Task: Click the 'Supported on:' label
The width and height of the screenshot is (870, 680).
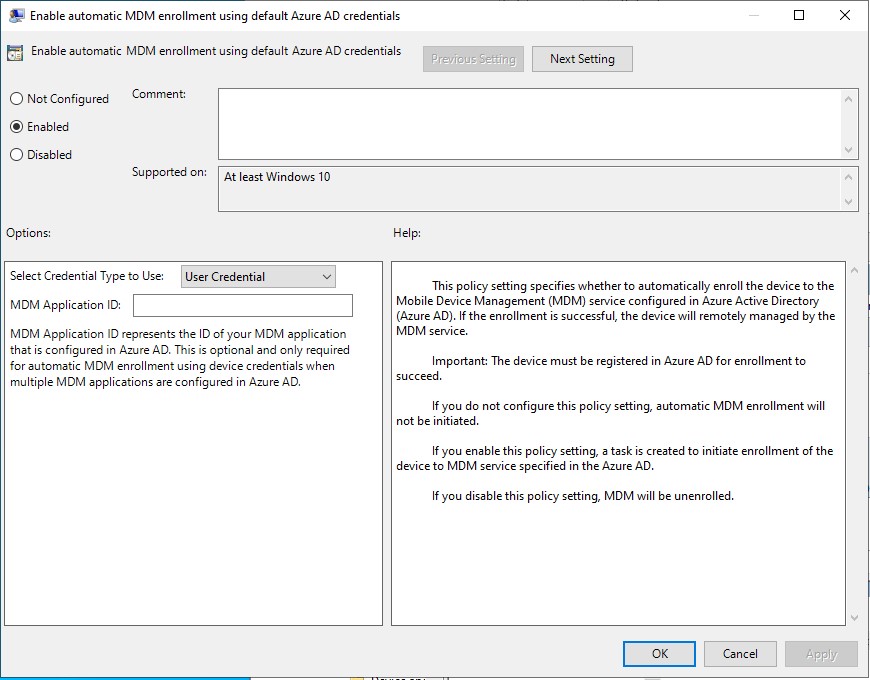Action: pyautogui.click(x=169, y=172)
